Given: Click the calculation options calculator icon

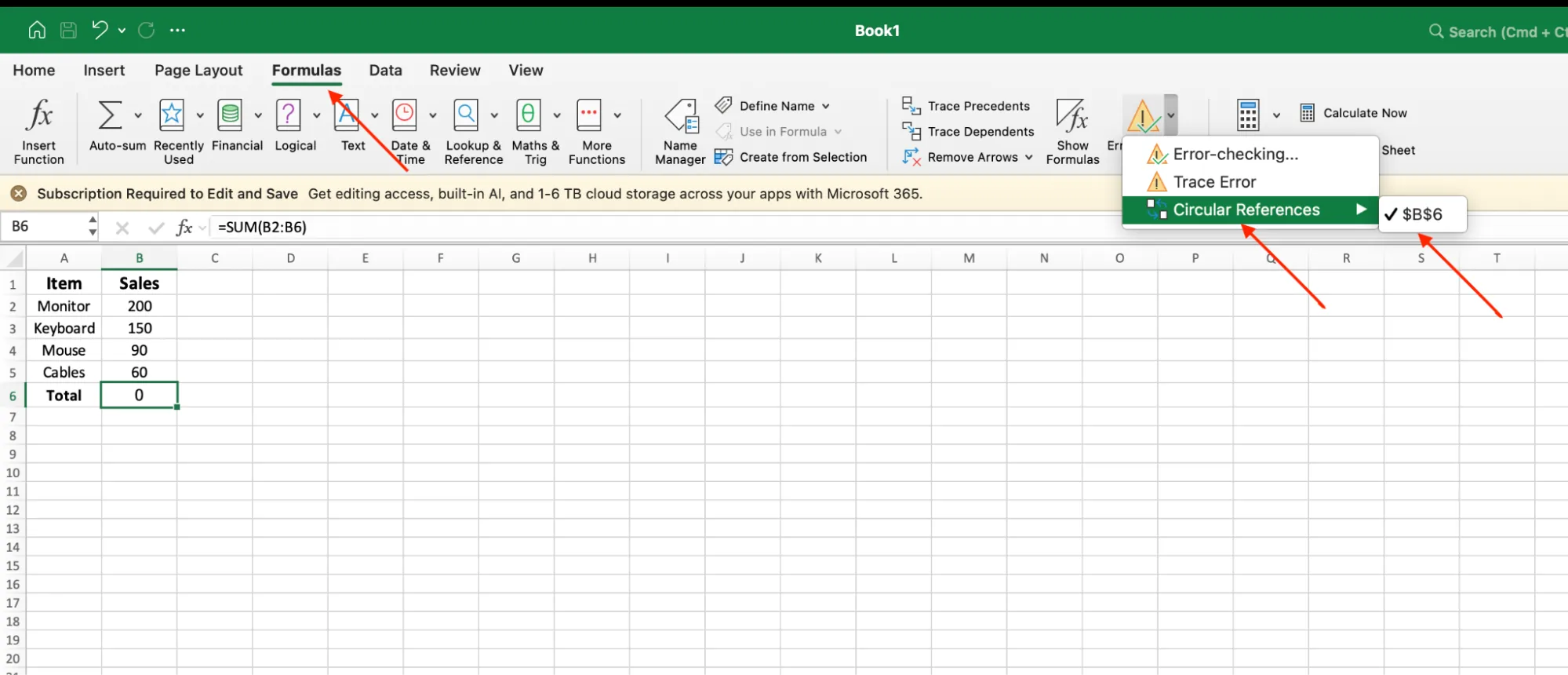Looking at the screenshot, I should click(1248, 115).
